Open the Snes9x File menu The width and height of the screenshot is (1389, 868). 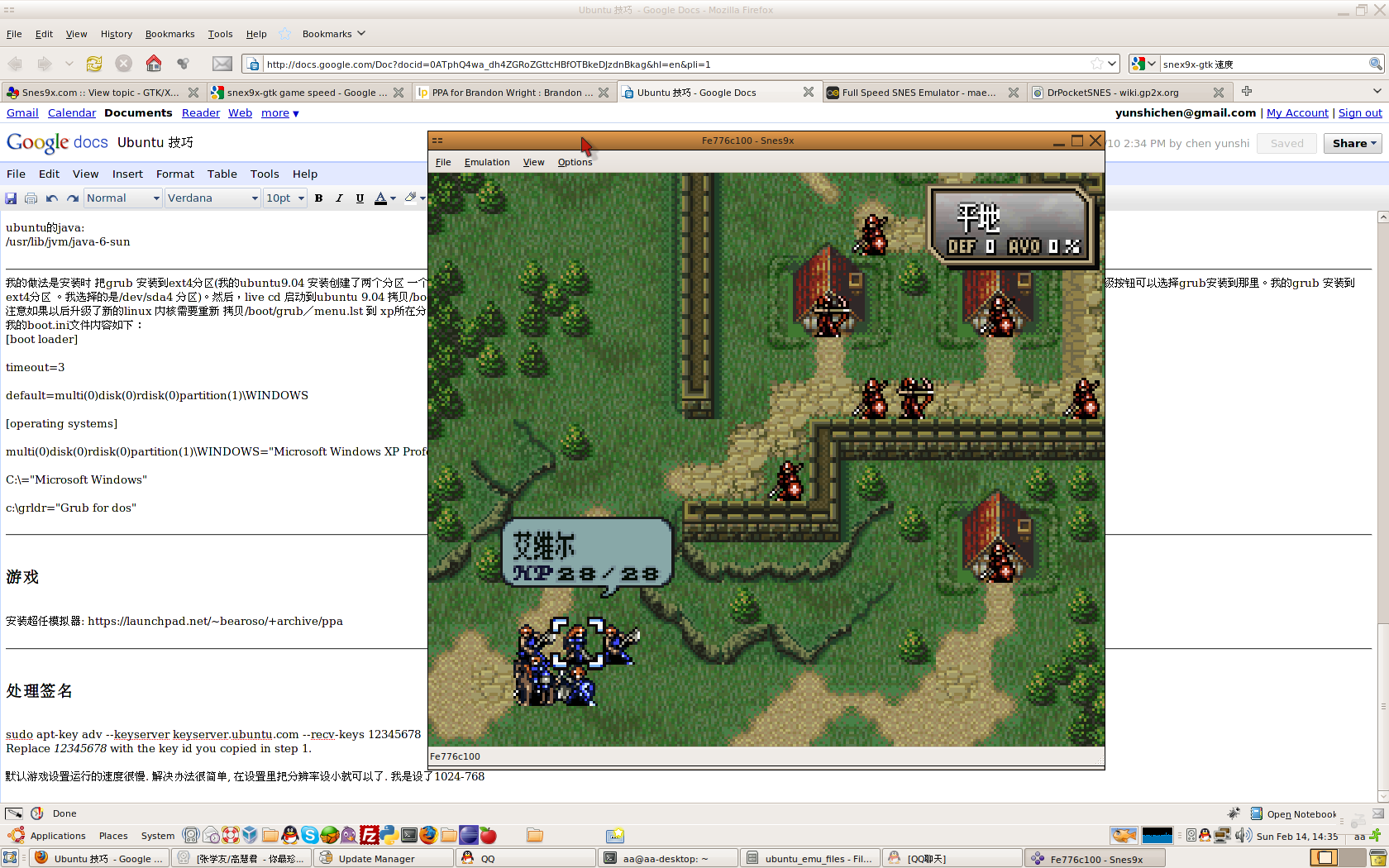443,162
